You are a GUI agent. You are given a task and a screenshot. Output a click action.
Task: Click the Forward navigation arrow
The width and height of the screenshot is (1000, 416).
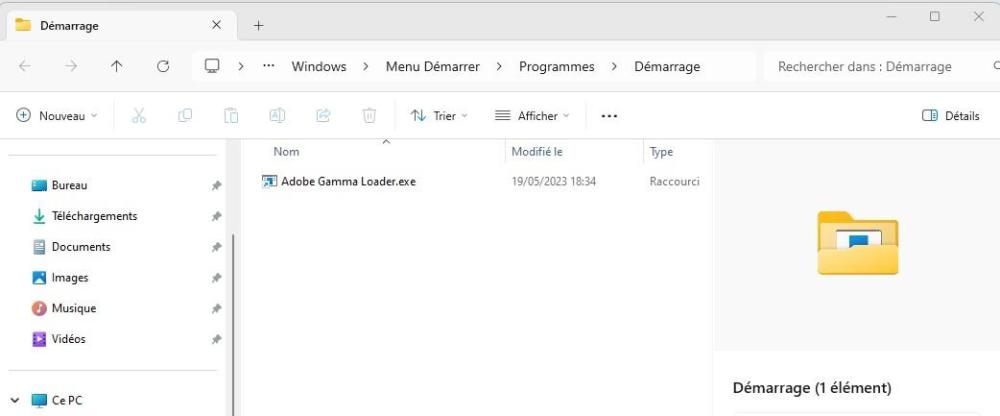71,66
